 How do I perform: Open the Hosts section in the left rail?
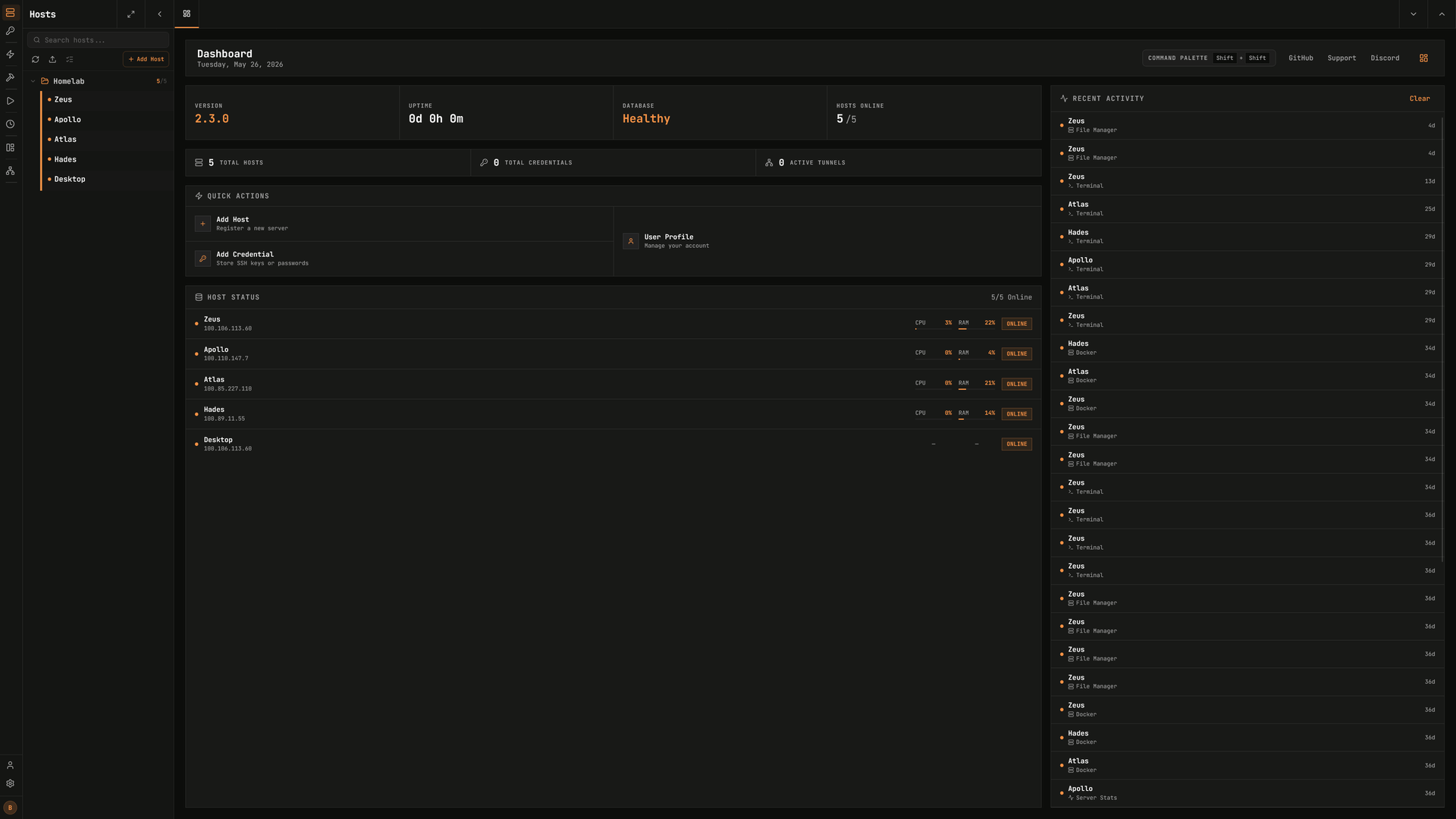(x=10, y=13)
